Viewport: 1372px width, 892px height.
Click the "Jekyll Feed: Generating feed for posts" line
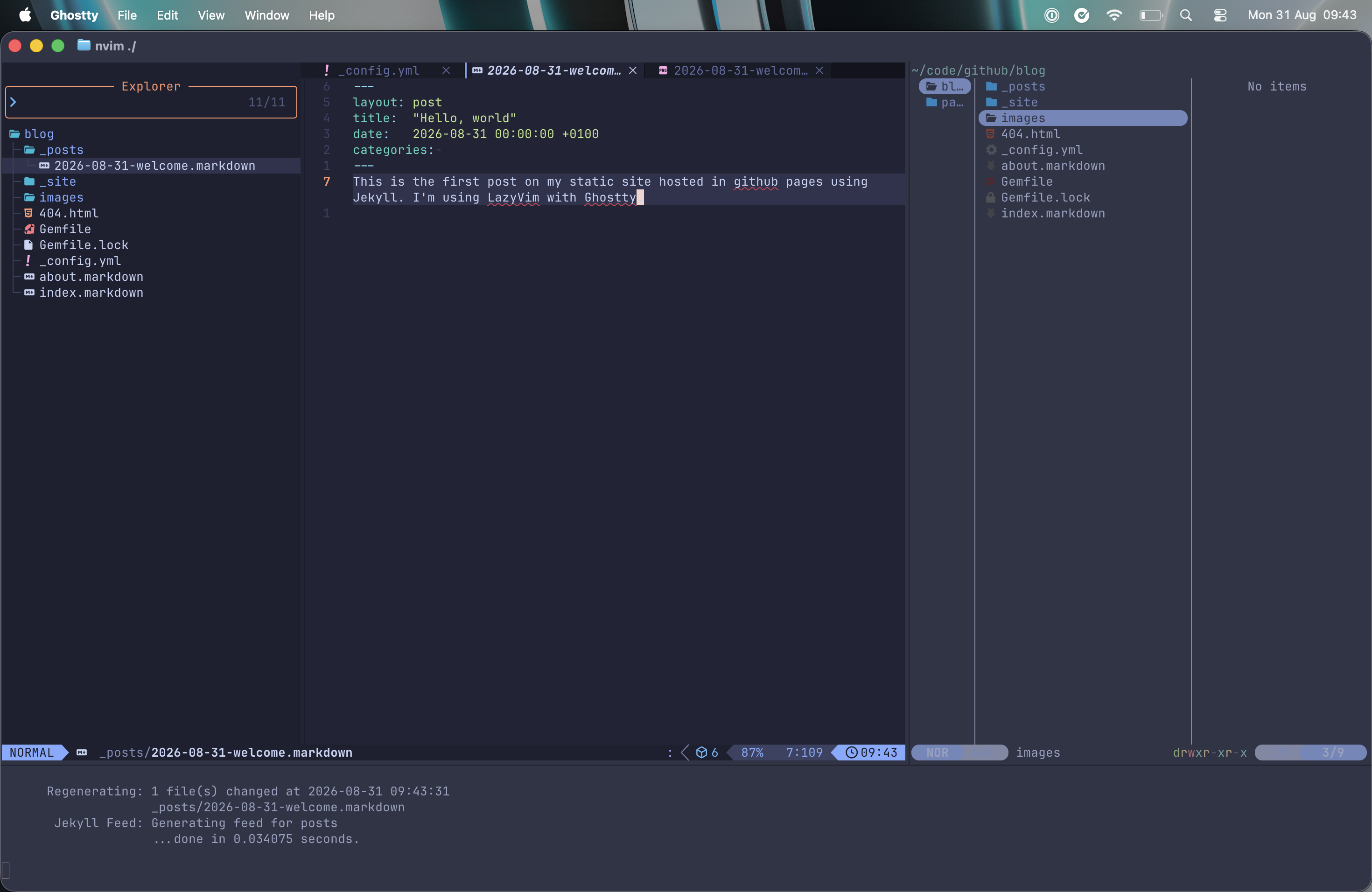[196, 823]
